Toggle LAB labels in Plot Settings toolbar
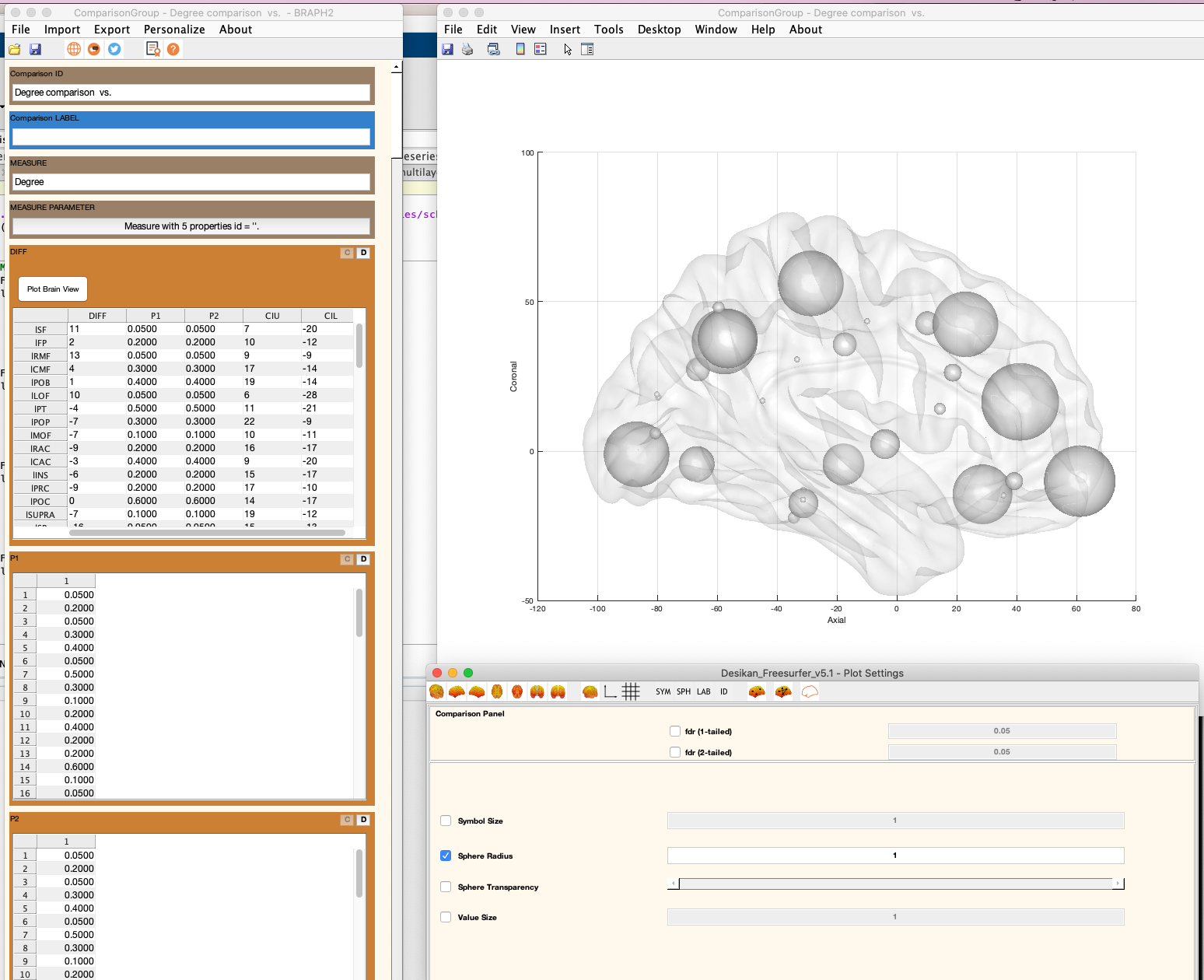The height and width of the screenshot is (980, 1204). tap(704, 691)
